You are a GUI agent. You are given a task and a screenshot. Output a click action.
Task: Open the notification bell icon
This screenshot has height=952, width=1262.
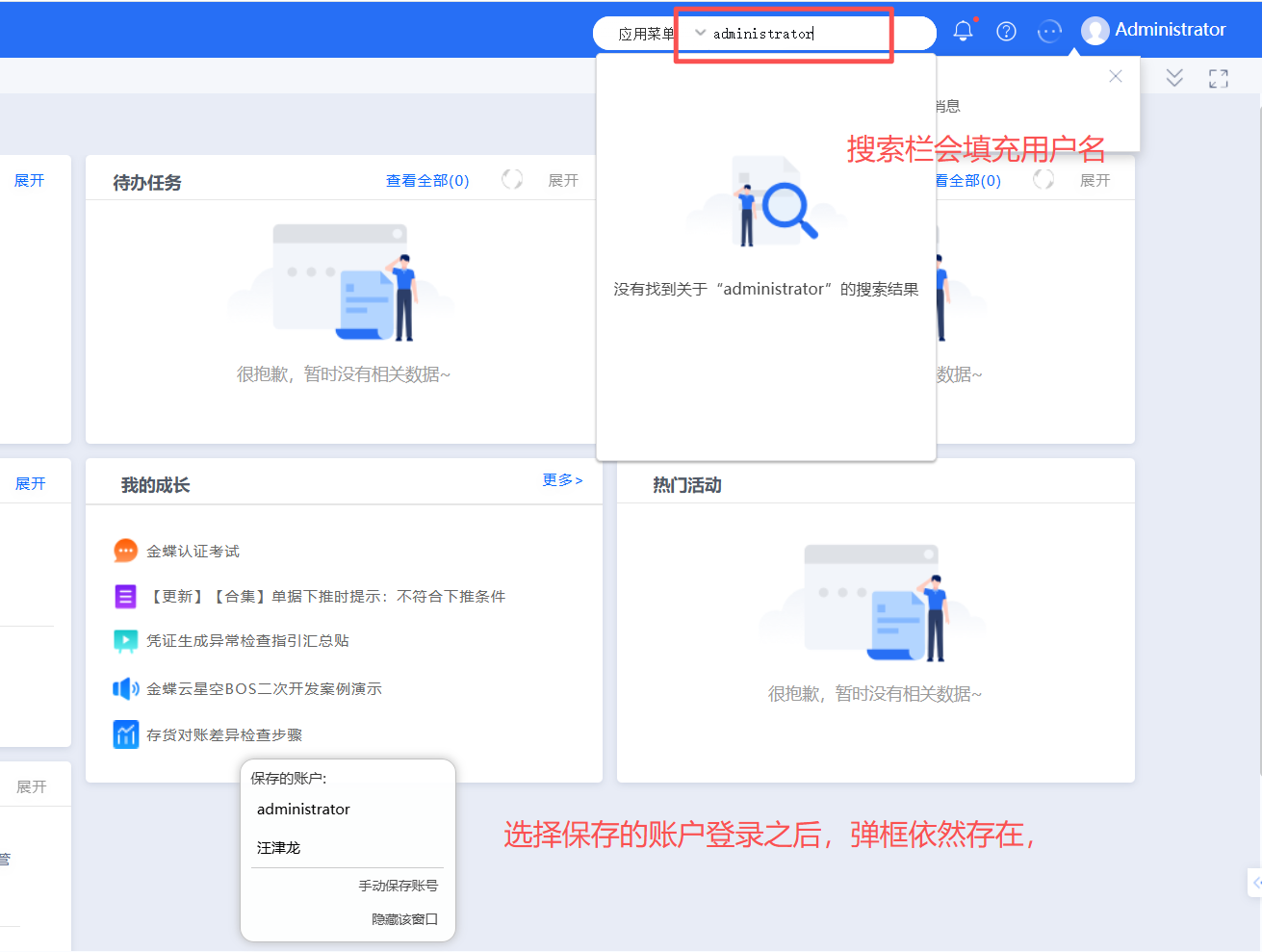(963, 32)
